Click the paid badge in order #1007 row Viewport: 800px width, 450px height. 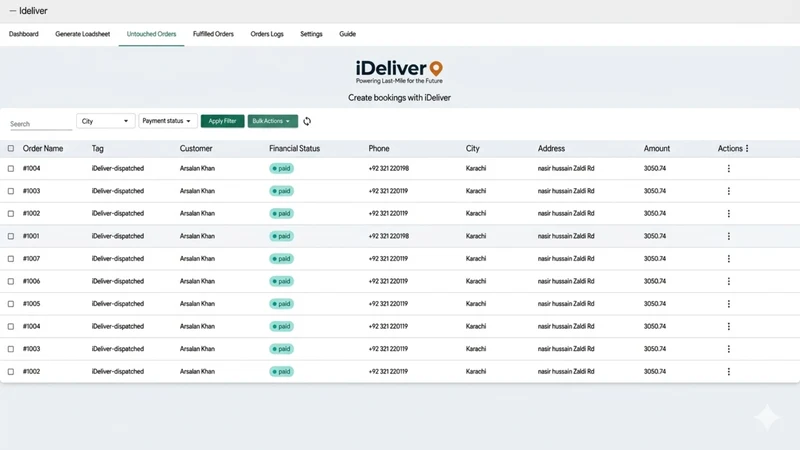point(282,259)
